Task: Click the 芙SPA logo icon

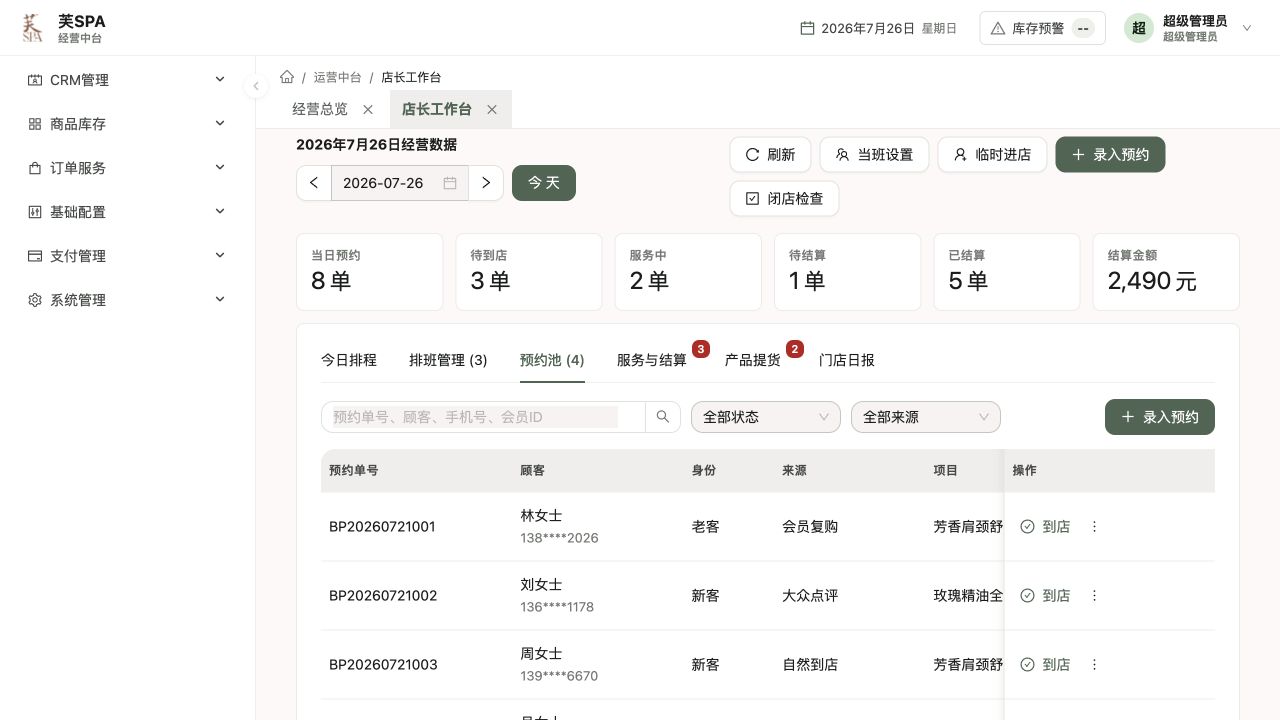Action: 33,28
